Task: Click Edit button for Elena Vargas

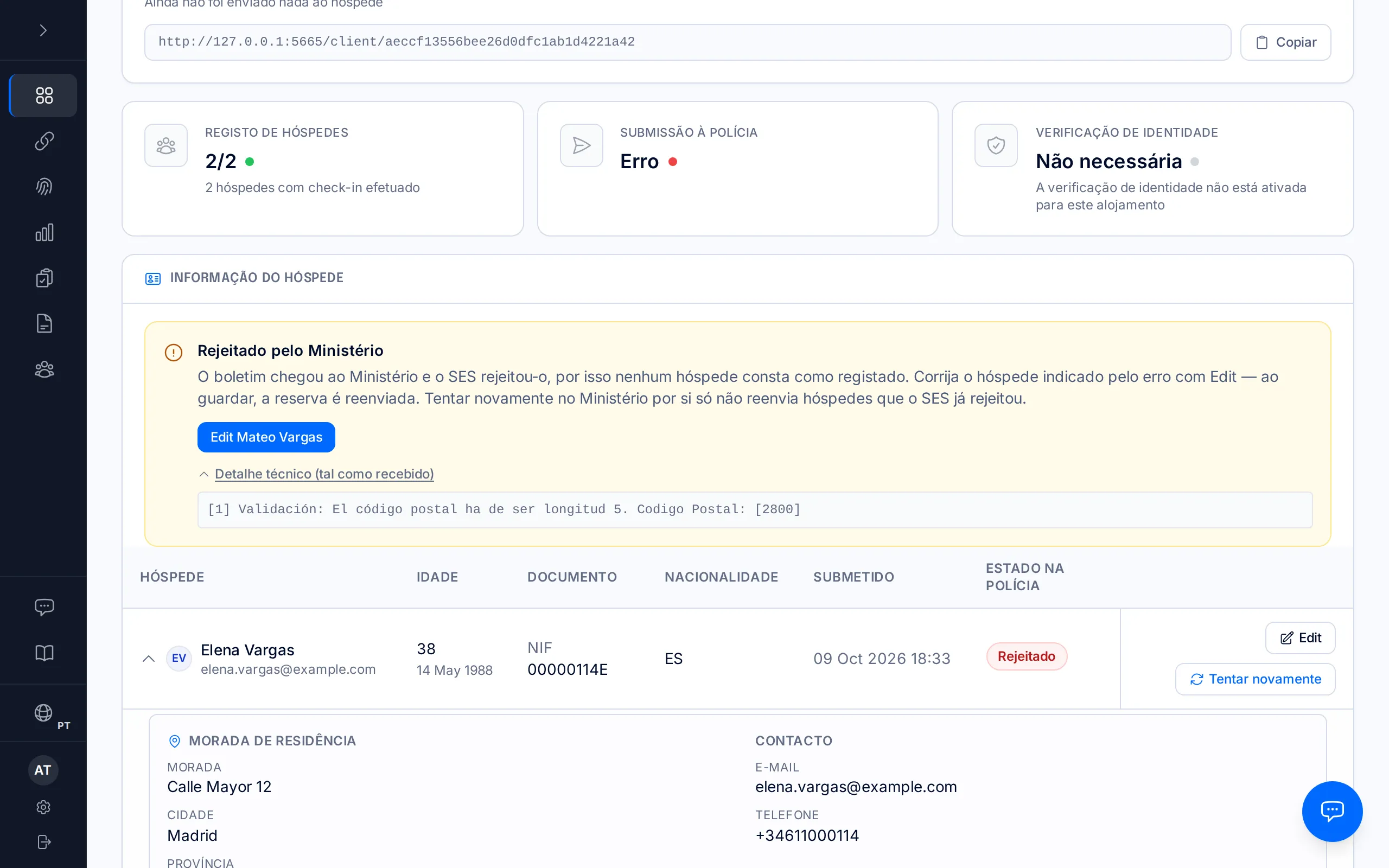Action: [x=1300, y=638]
